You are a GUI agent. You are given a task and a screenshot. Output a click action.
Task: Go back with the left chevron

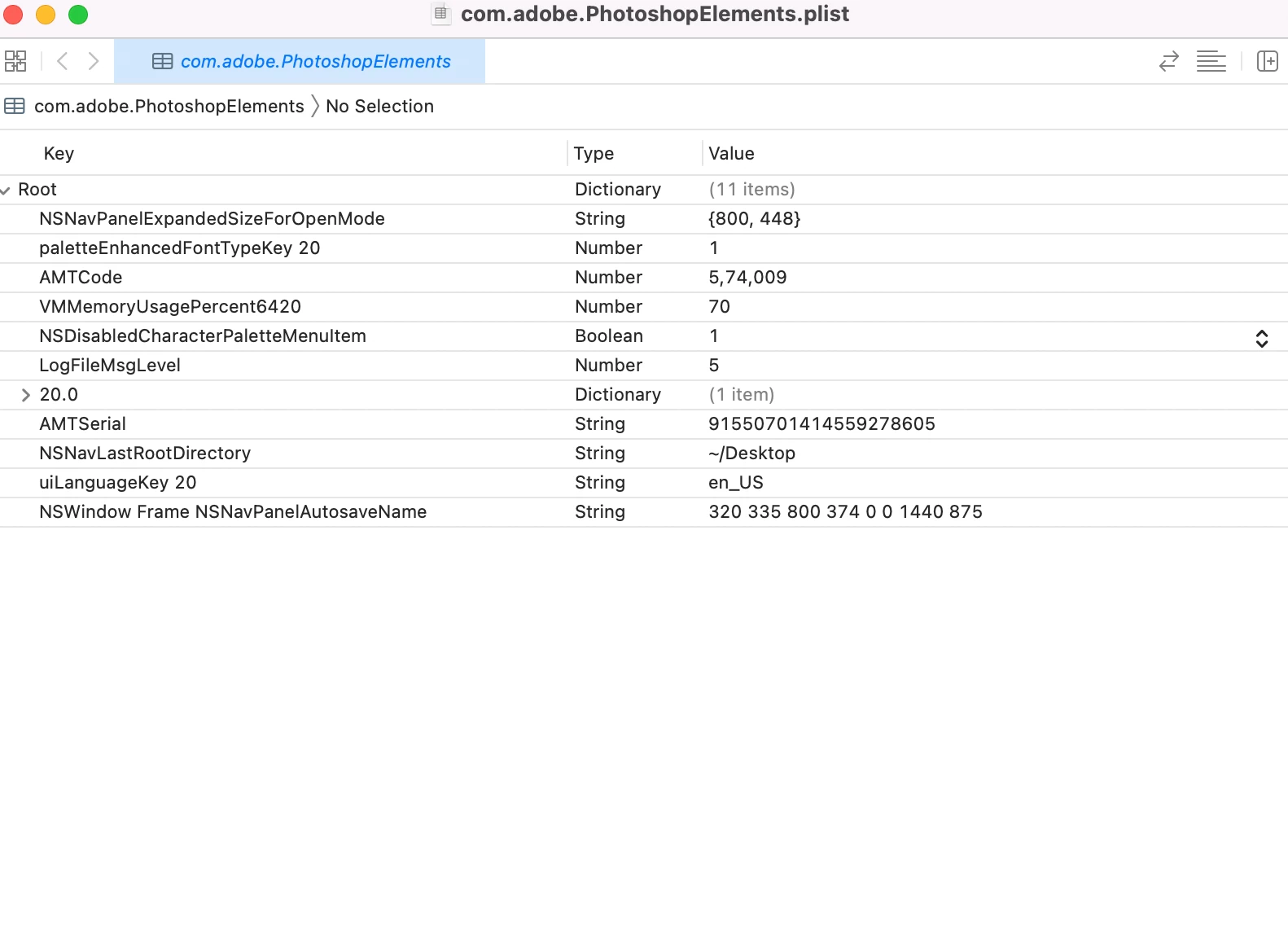(x=63, y=61)
